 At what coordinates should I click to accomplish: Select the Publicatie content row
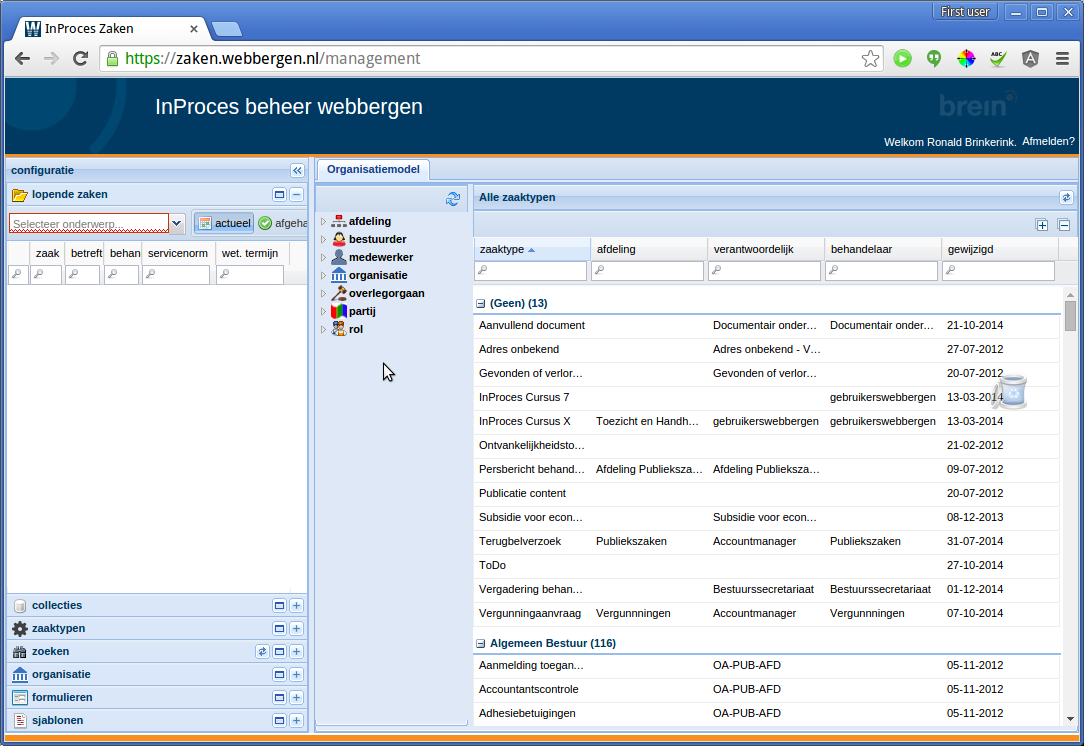(x=767, y=494)
